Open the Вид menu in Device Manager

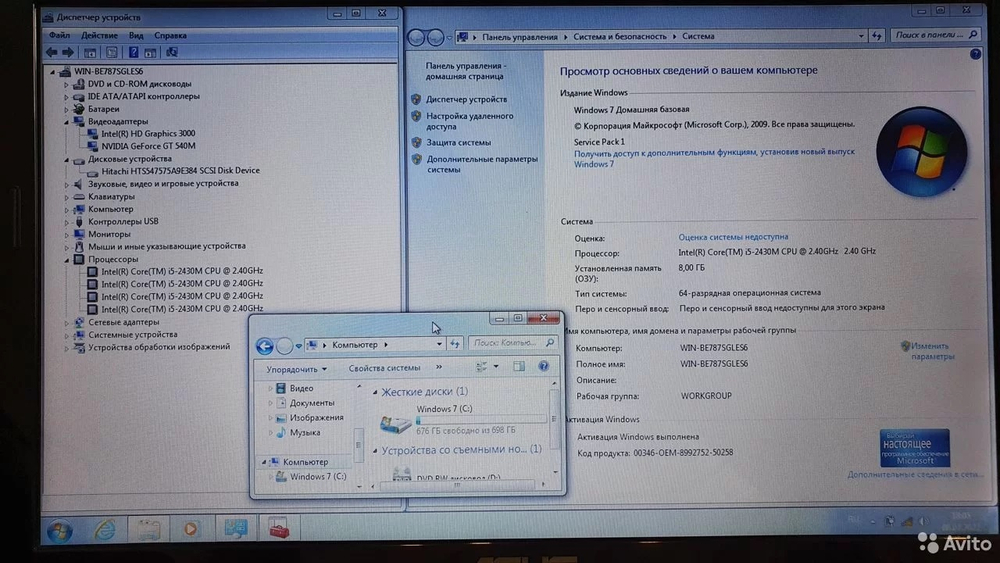point(136,35)
